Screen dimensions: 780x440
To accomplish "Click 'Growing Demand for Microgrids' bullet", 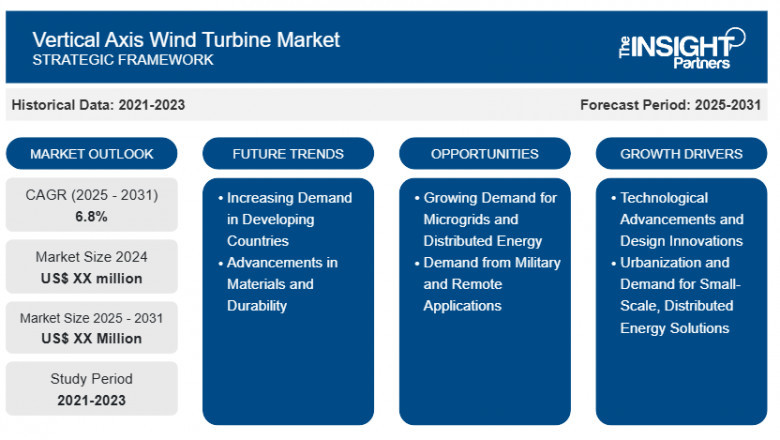I will (486, 219).
